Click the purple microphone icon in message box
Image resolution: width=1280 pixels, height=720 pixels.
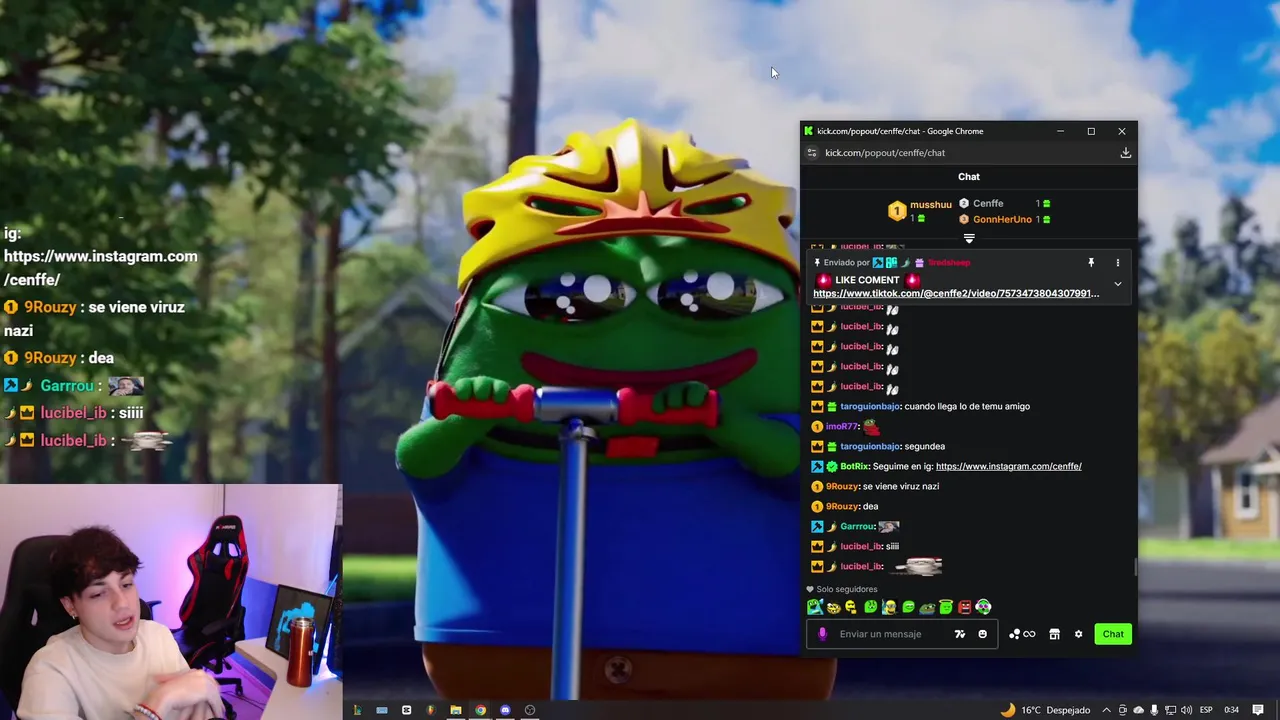(x=823, y=634)
